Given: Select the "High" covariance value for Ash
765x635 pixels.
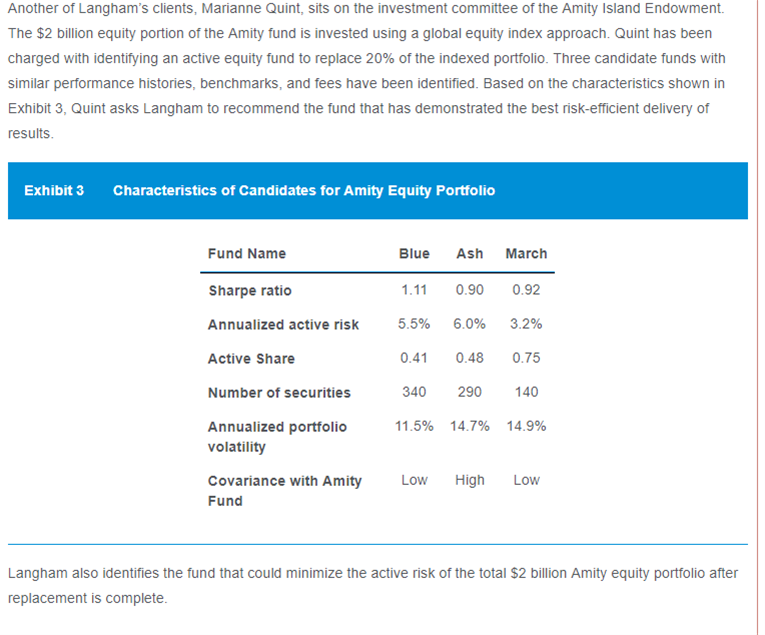Looking at the screenshot, I should pos(470,481).
